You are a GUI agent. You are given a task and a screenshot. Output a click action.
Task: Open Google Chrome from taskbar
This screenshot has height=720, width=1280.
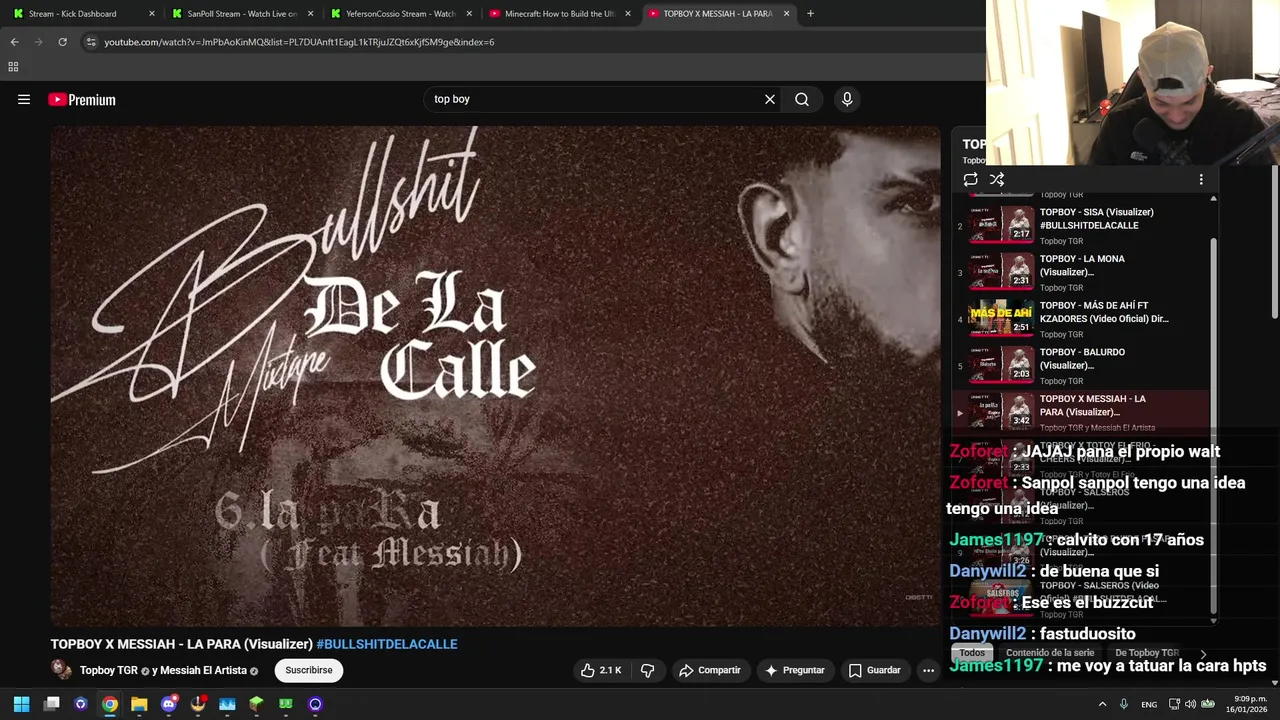click(110, 704)
